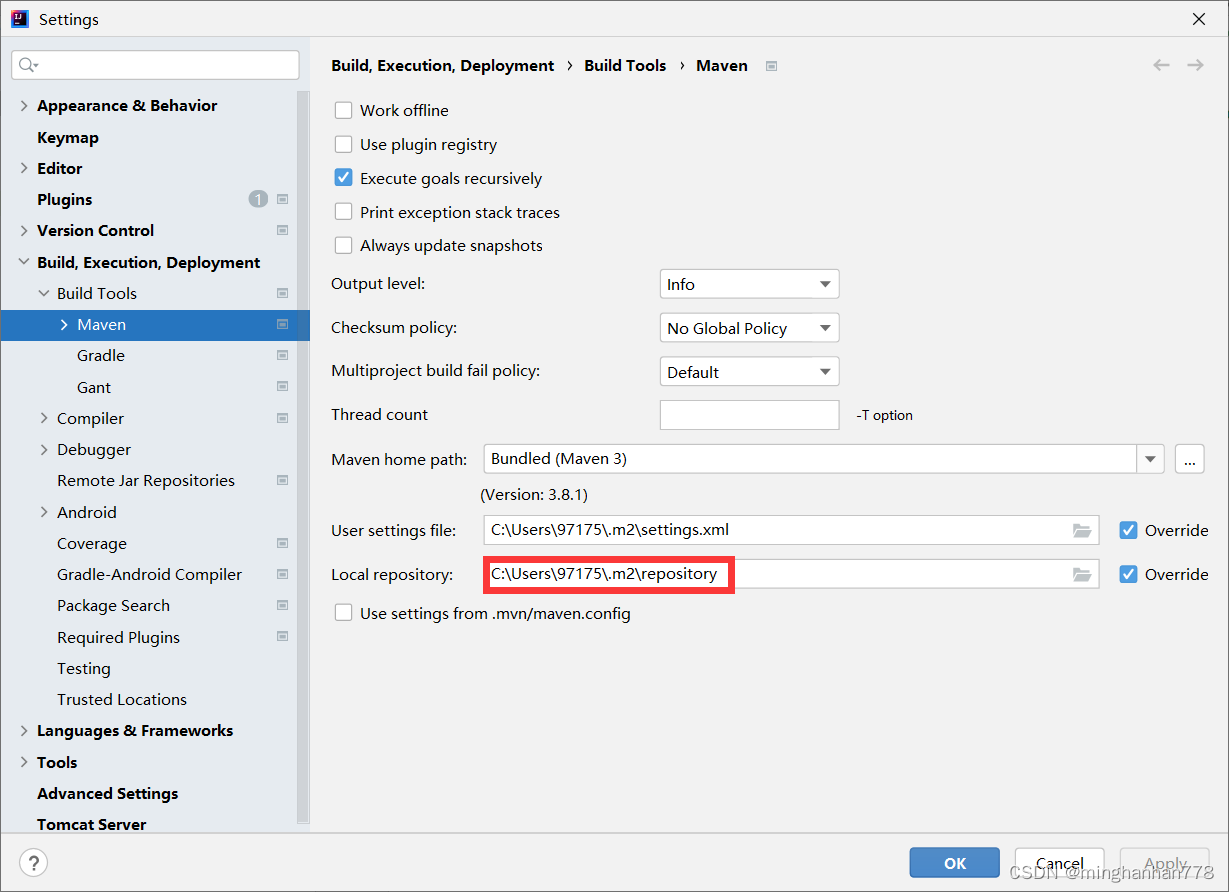
Task: Click the project-level icon beside Gradle-Android Compiler
Action: [x=283, y=574]
